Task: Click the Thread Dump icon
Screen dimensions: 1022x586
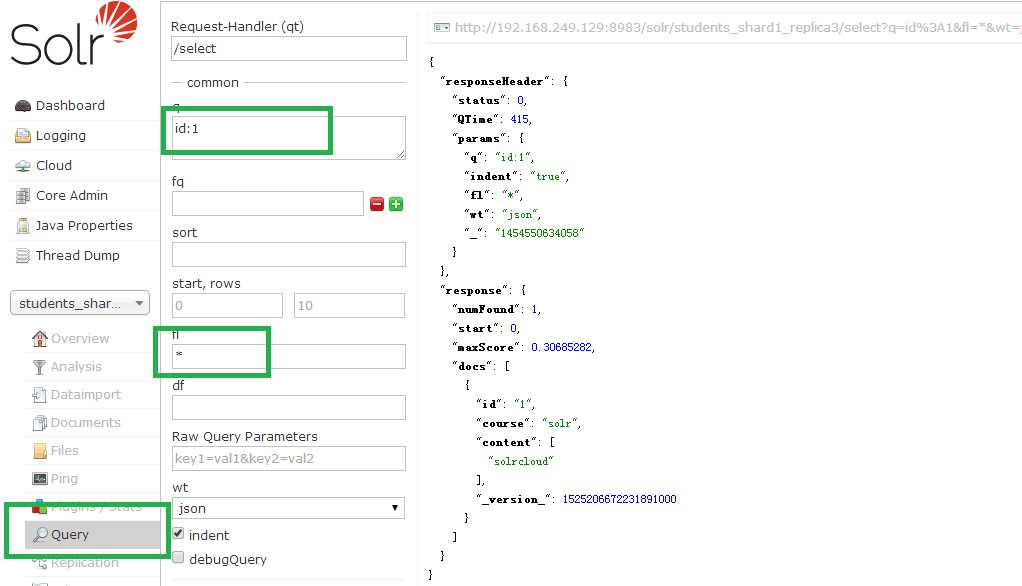Action: (x=23, y=256)
